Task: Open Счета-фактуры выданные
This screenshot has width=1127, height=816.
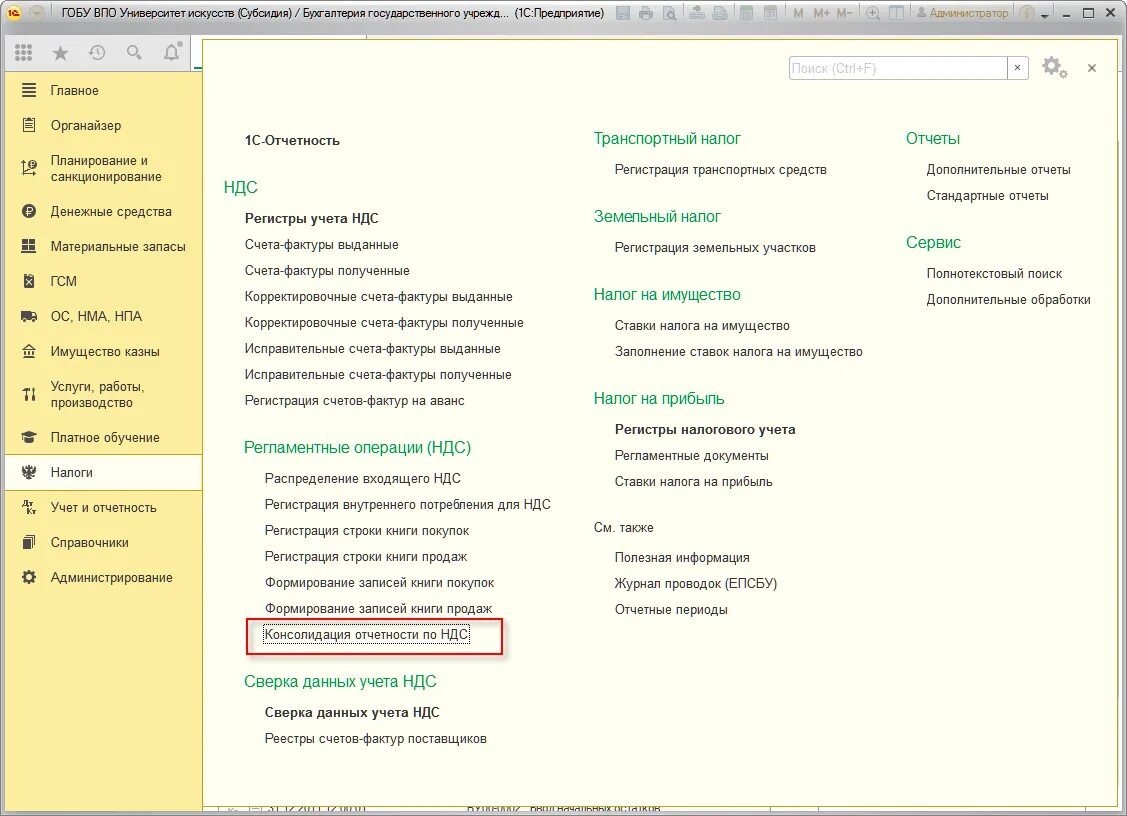Action: [321, 244]
